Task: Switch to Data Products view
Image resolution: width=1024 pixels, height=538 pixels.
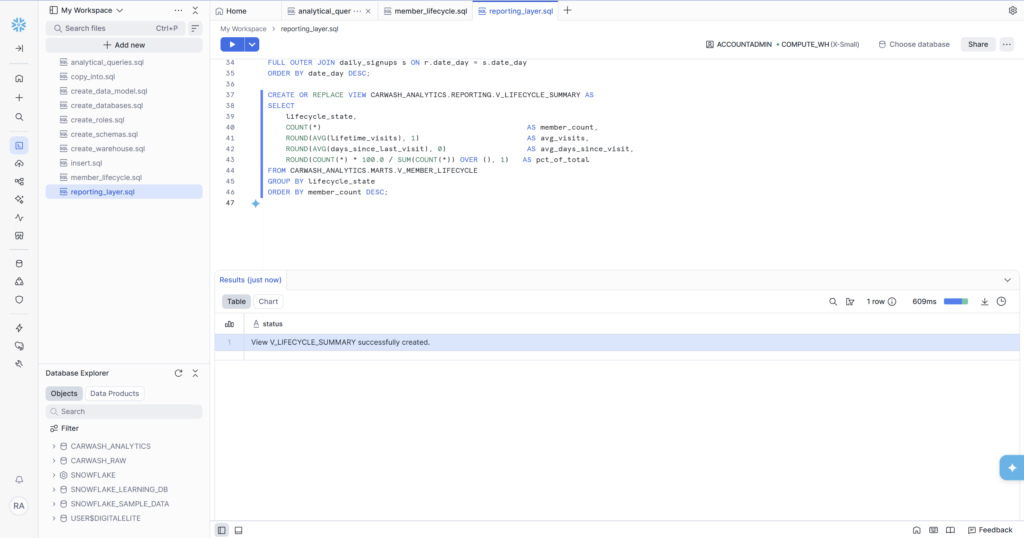Action: pos(115,394)
